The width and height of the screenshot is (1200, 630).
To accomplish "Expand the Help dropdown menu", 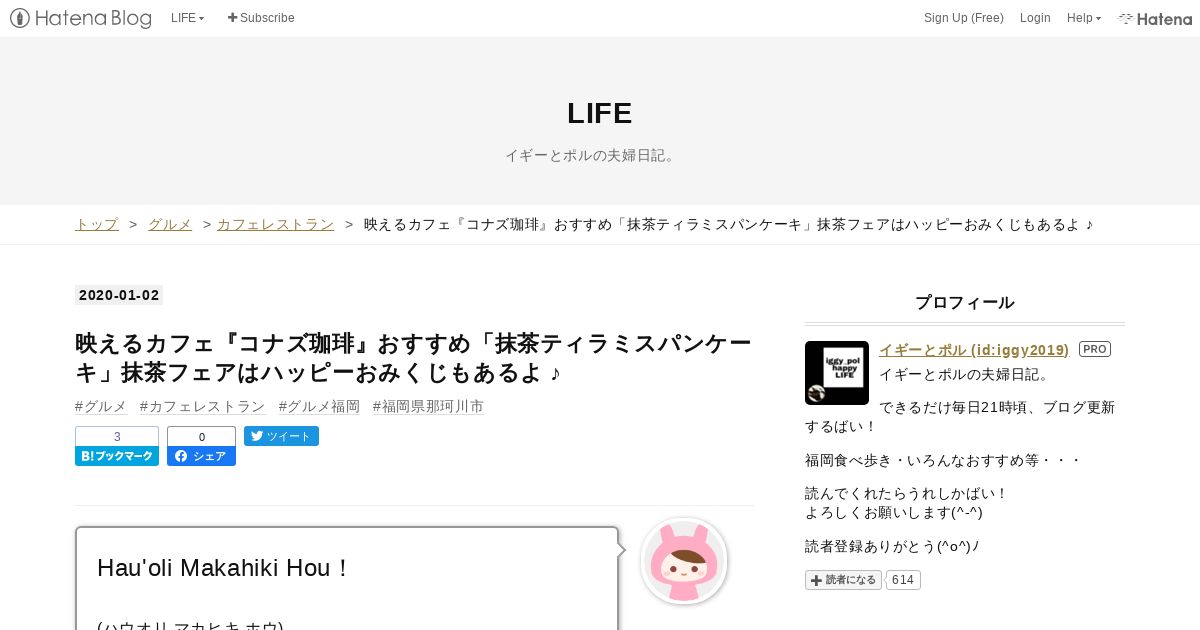I will click(x=1084, y=18).
